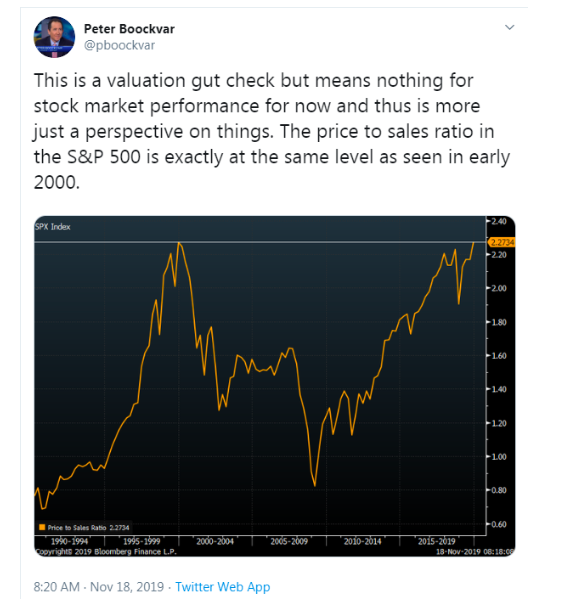Expand the tweet options chevron

point(509,27)
